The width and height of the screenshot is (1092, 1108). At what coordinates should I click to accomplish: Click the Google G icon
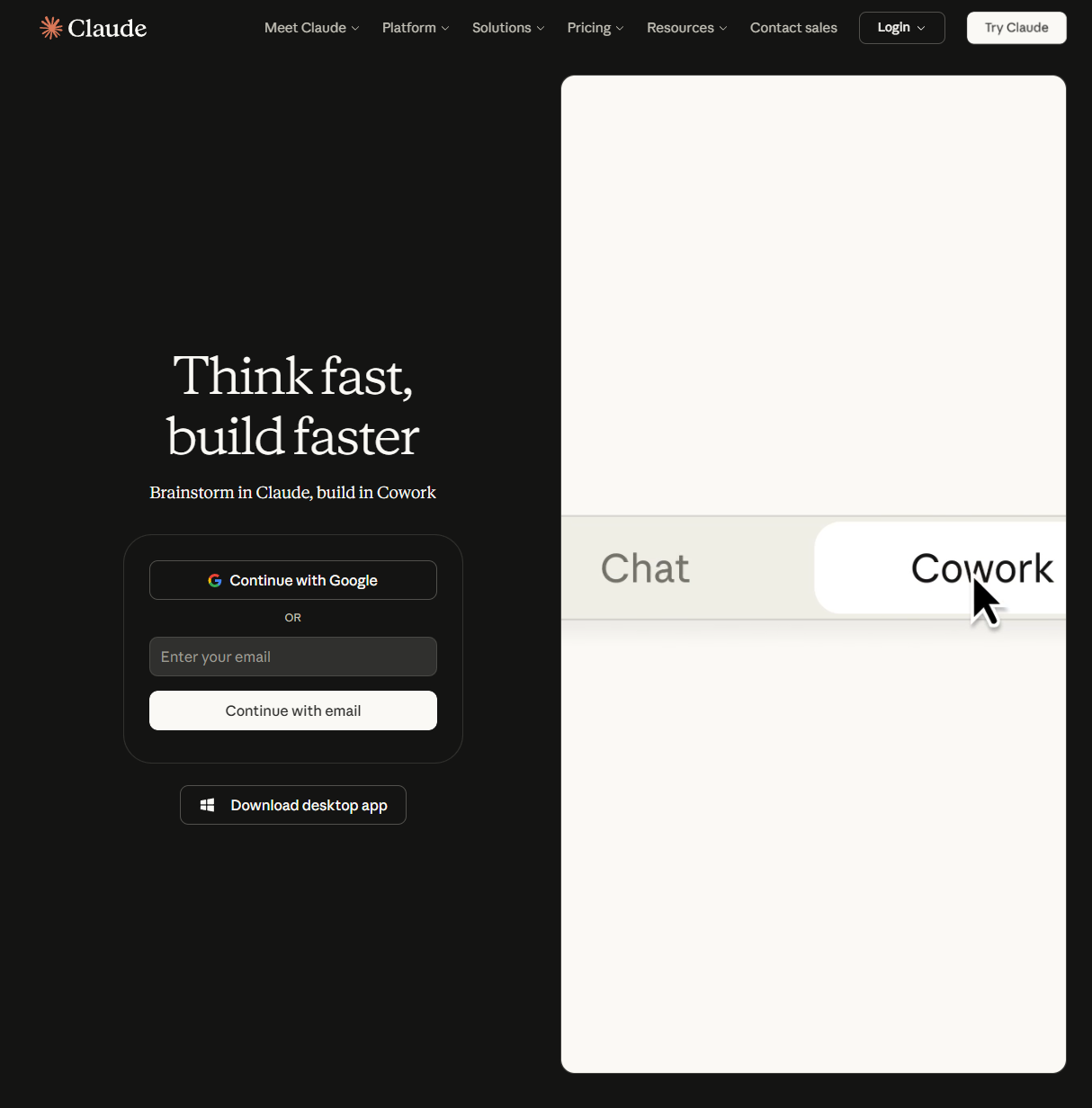(x=215, y=581)
